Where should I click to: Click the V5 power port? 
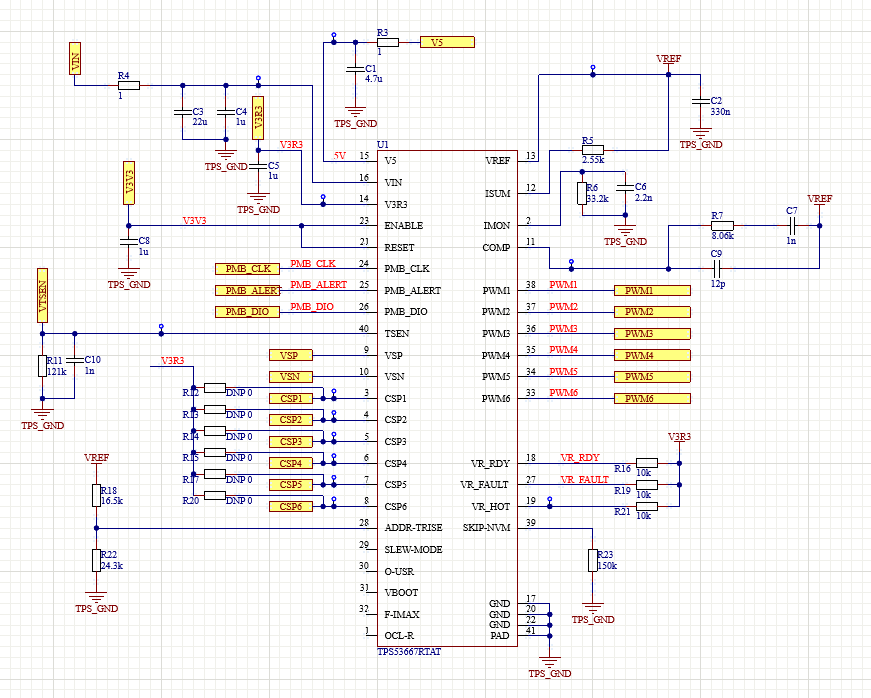[447, 42]
